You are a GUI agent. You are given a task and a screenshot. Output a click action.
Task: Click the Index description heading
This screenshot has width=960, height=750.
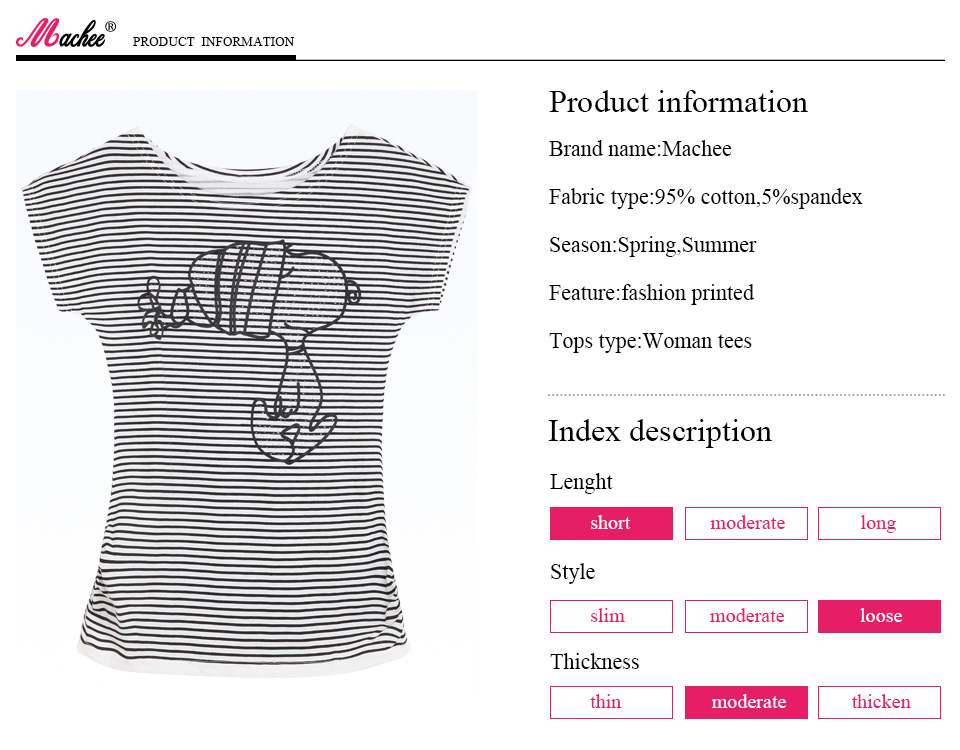pos(660,431)
